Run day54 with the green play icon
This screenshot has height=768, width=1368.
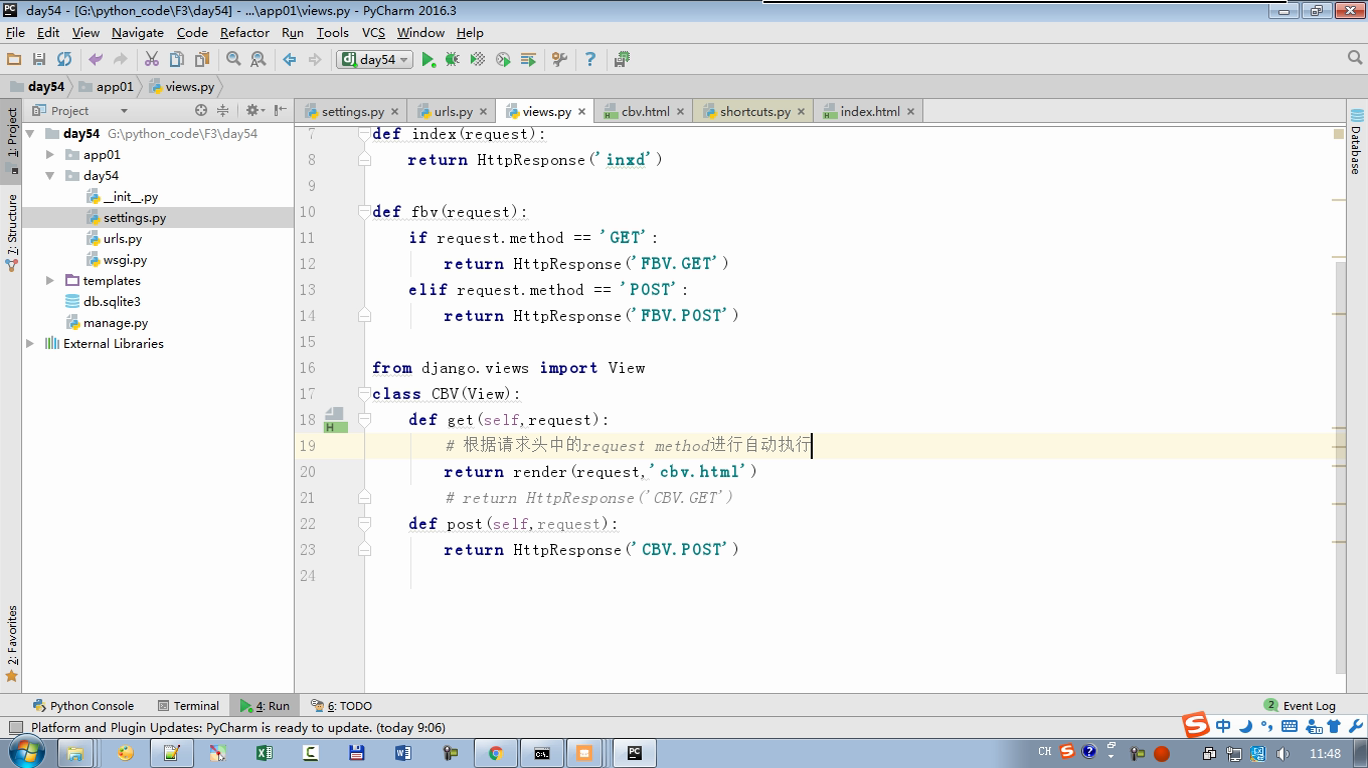pyautogui.click(x=428, y=60)
